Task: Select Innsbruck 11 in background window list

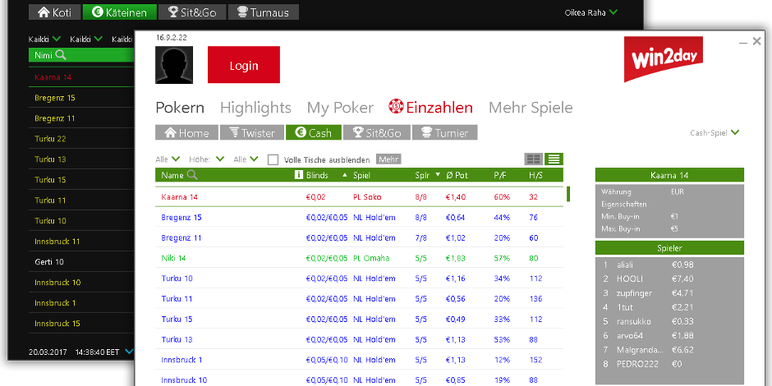Action: tap(81, 241)
